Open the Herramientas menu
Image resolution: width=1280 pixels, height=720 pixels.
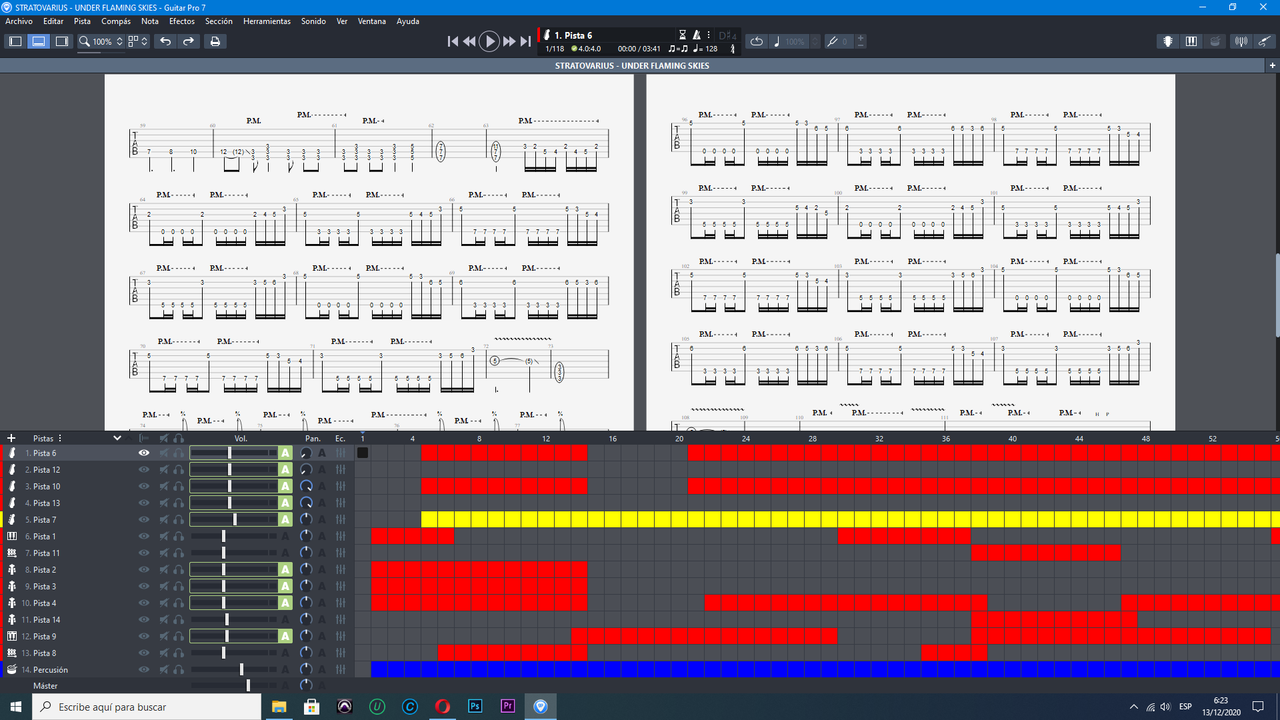[x=267, y=21]
